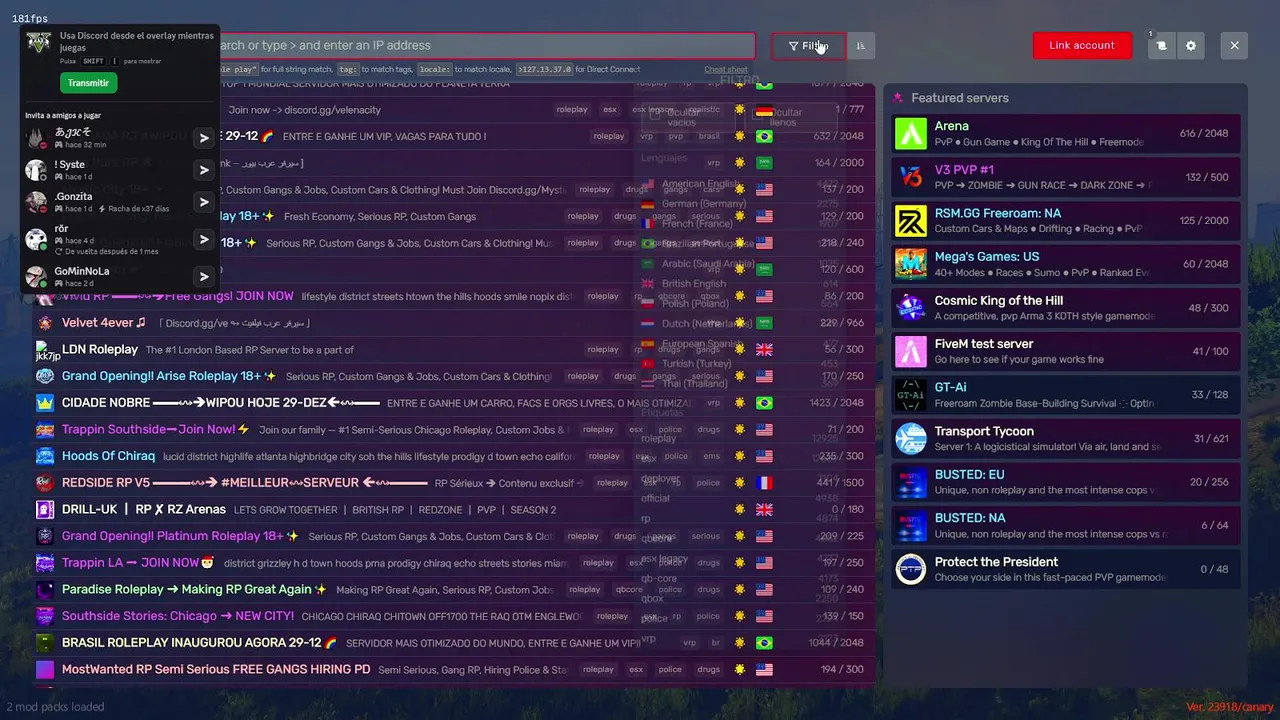Send game invite to GoMinNoLa
This screenshot has width=1280, height=720.
[x=203, y=277]
